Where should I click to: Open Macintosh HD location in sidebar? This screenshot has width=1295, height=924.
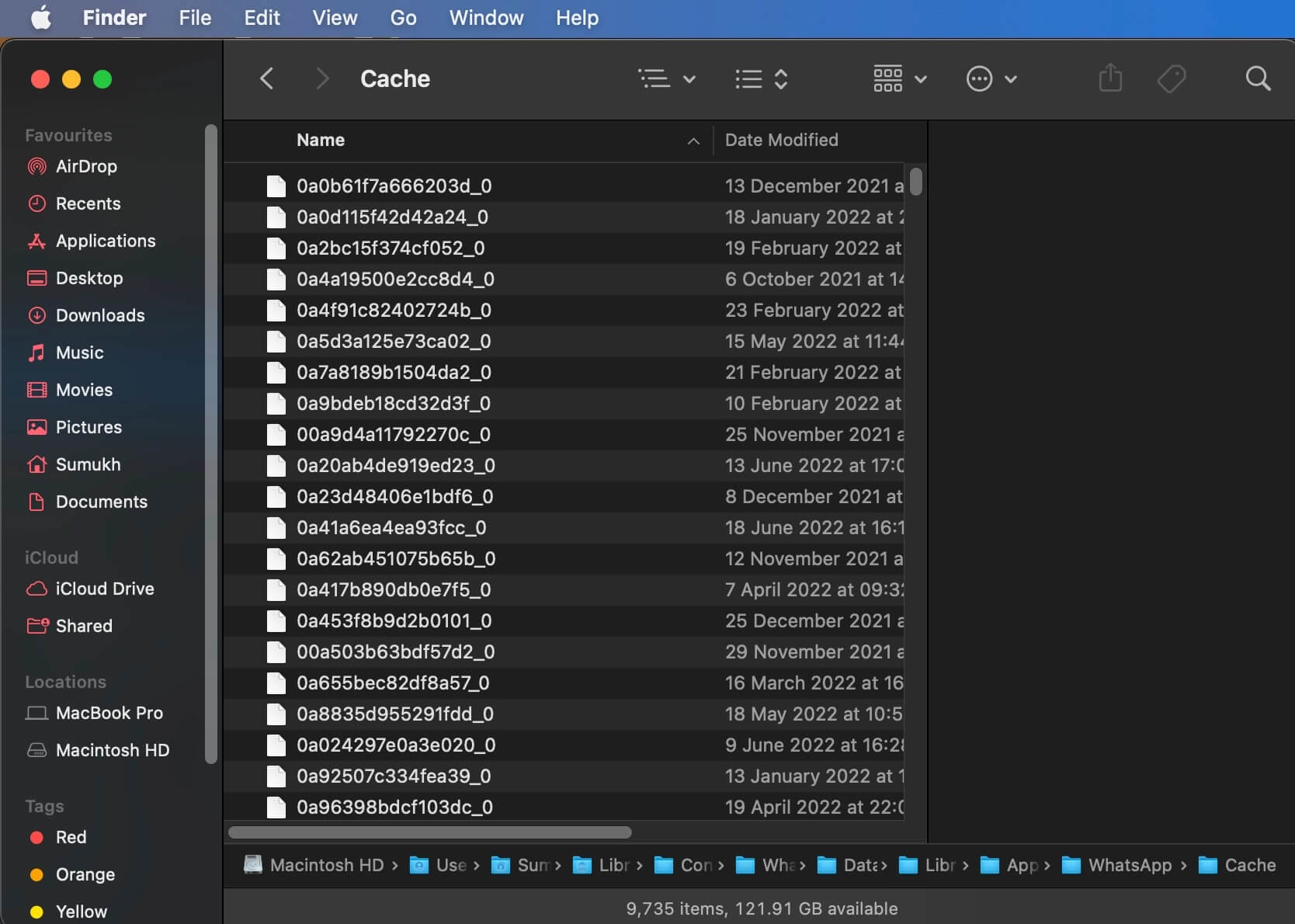point(112,750)
